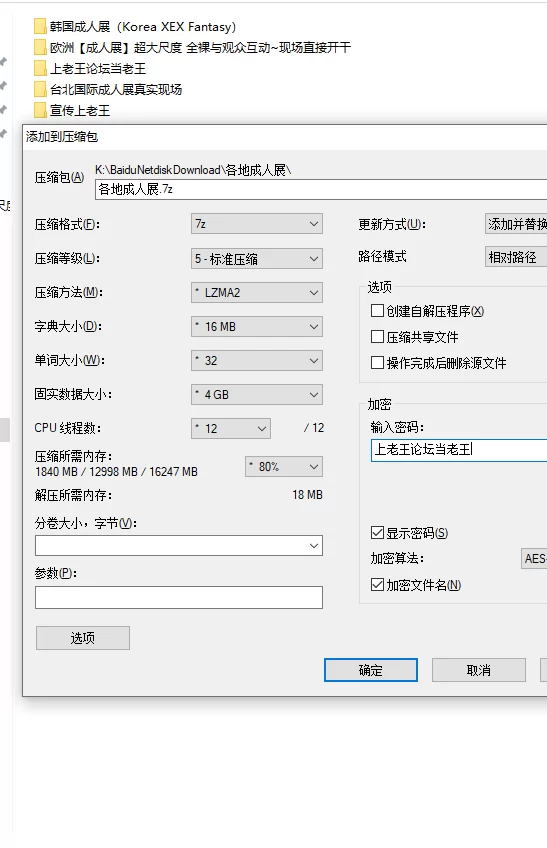This screenshot has width=547, height=848.
Task: Enable 操作完成后删除源文件 checkbox
Action: [x=377, y=362]
